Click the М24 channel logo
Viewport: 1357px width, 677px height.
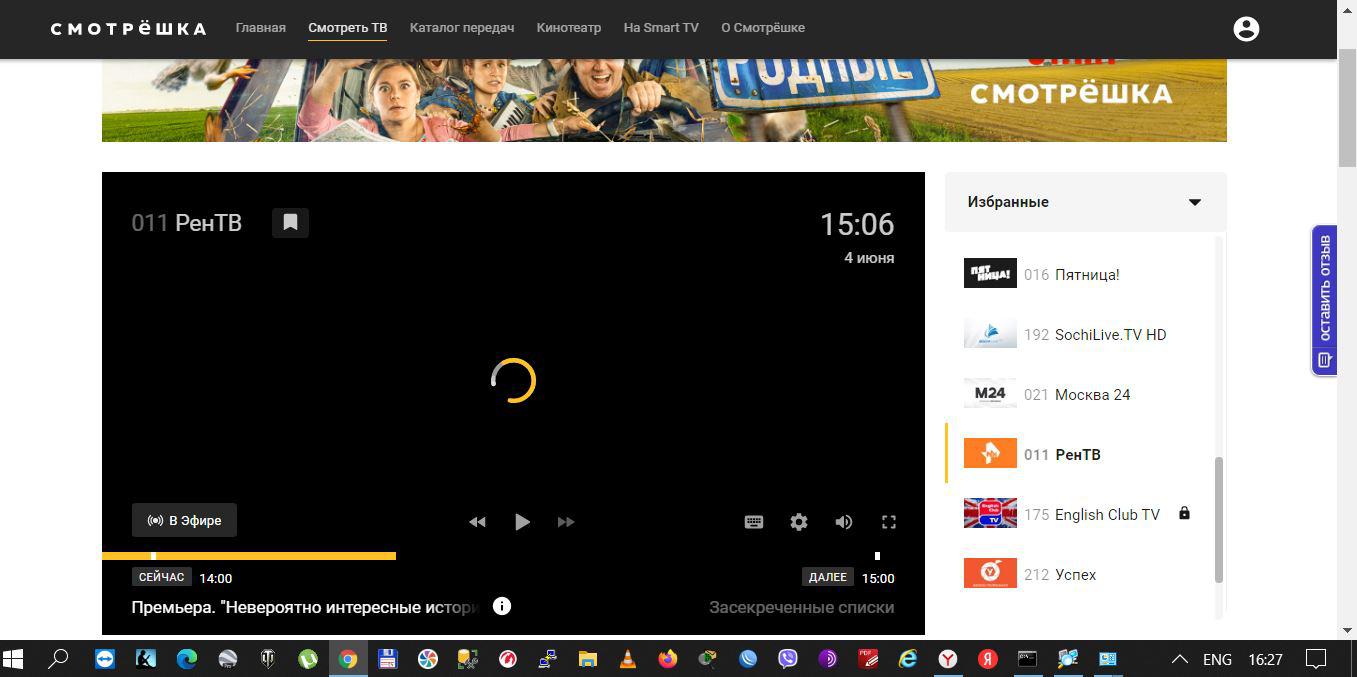coord(990,393)
